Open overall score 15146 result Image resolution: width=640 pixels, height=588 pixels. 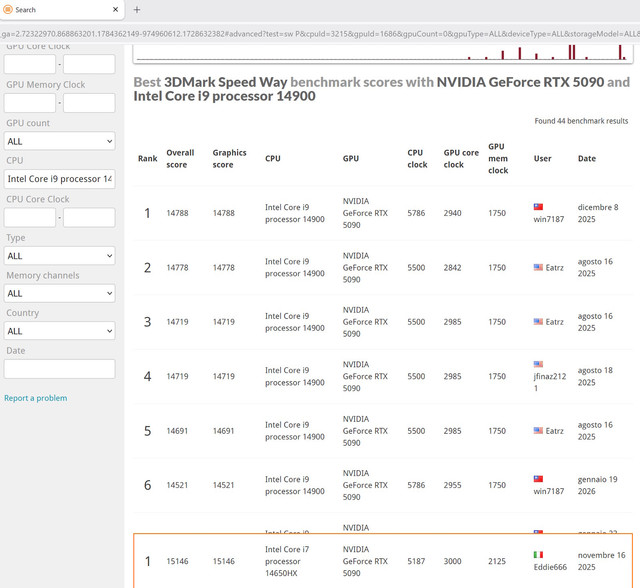point(177,561)
